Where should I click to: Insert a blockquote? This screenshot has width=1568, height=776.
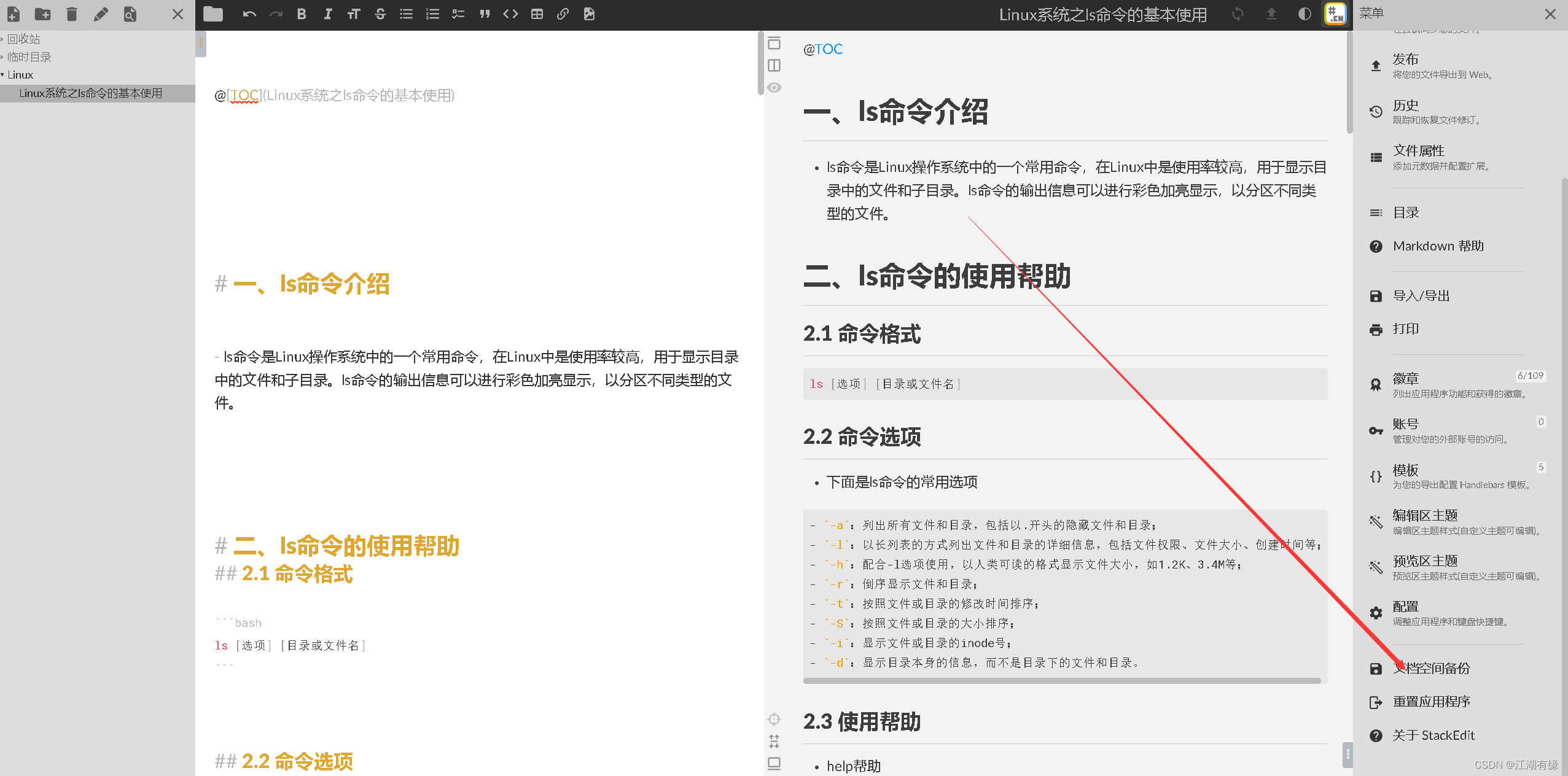coord(485,14)
